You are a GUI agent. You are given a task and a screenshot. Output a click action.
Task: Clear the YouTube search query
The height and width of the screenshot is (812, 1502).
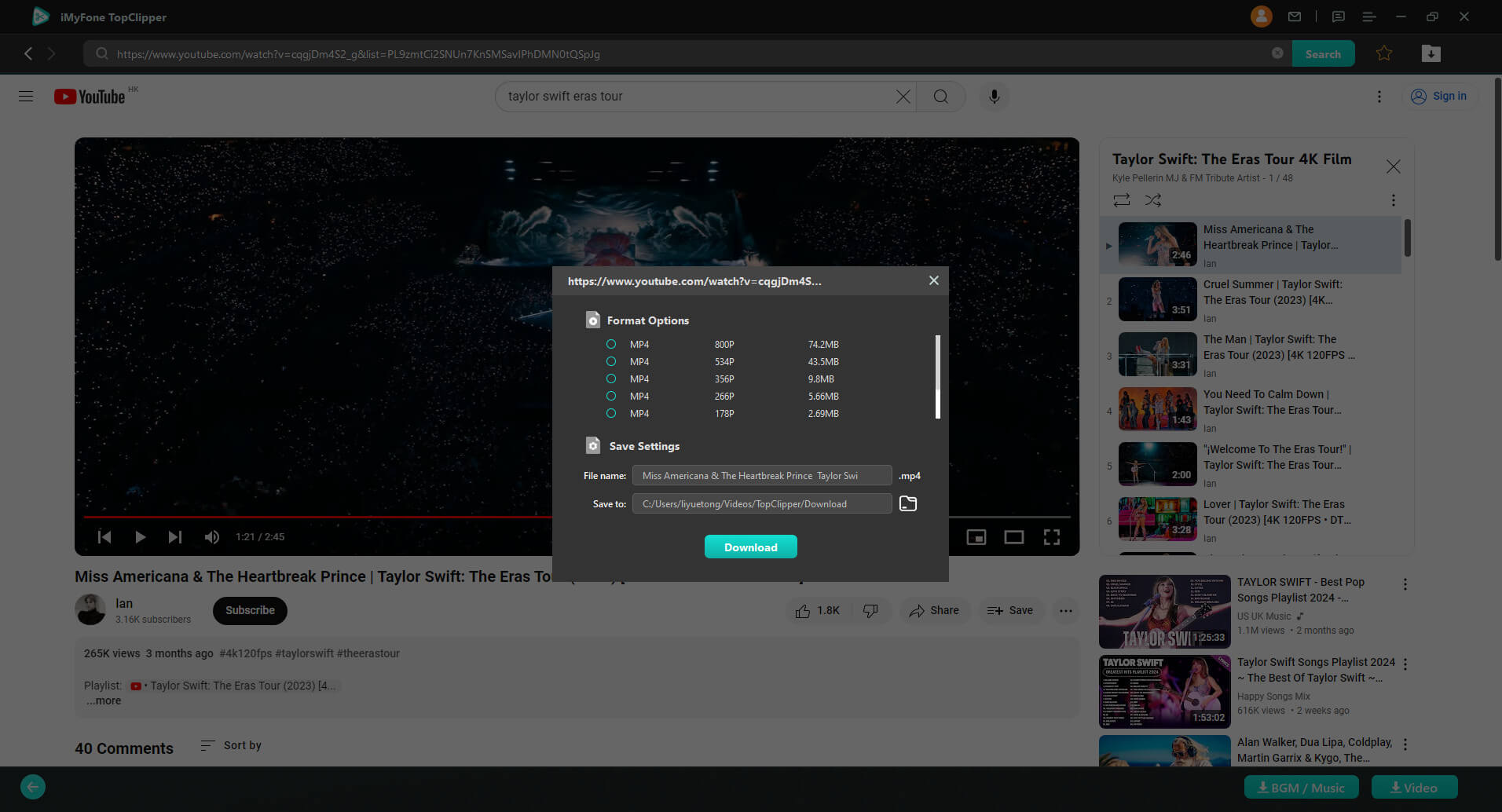pos(903,97)
